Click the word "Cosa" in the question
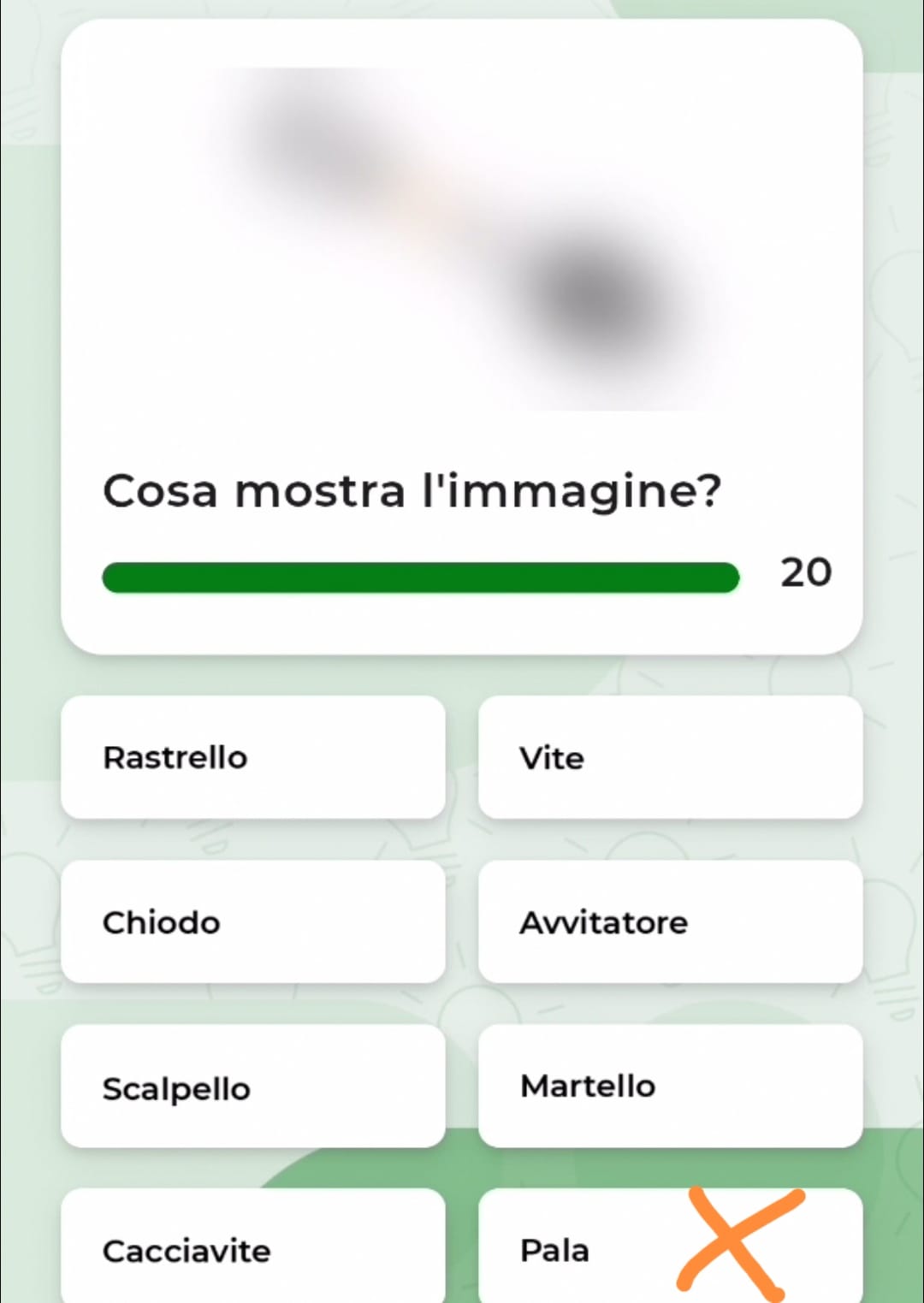 [160, 492]
